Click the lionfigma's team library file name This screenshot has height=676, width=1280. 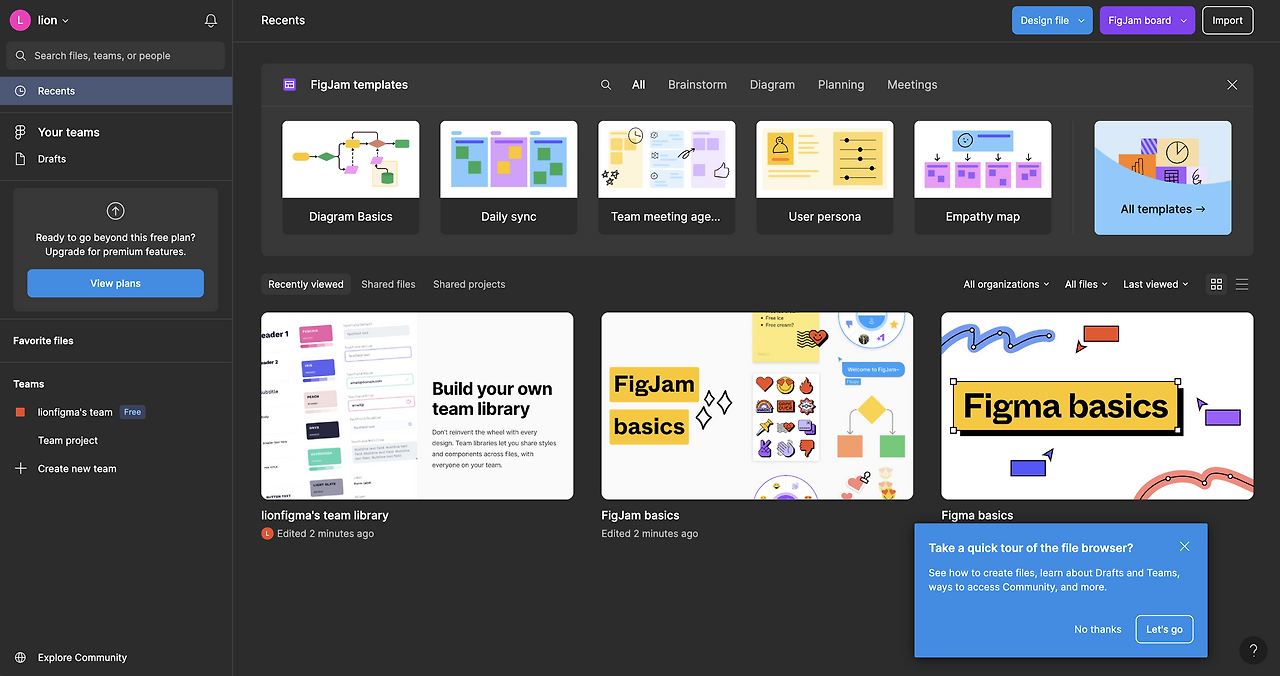tap(325, 515)
